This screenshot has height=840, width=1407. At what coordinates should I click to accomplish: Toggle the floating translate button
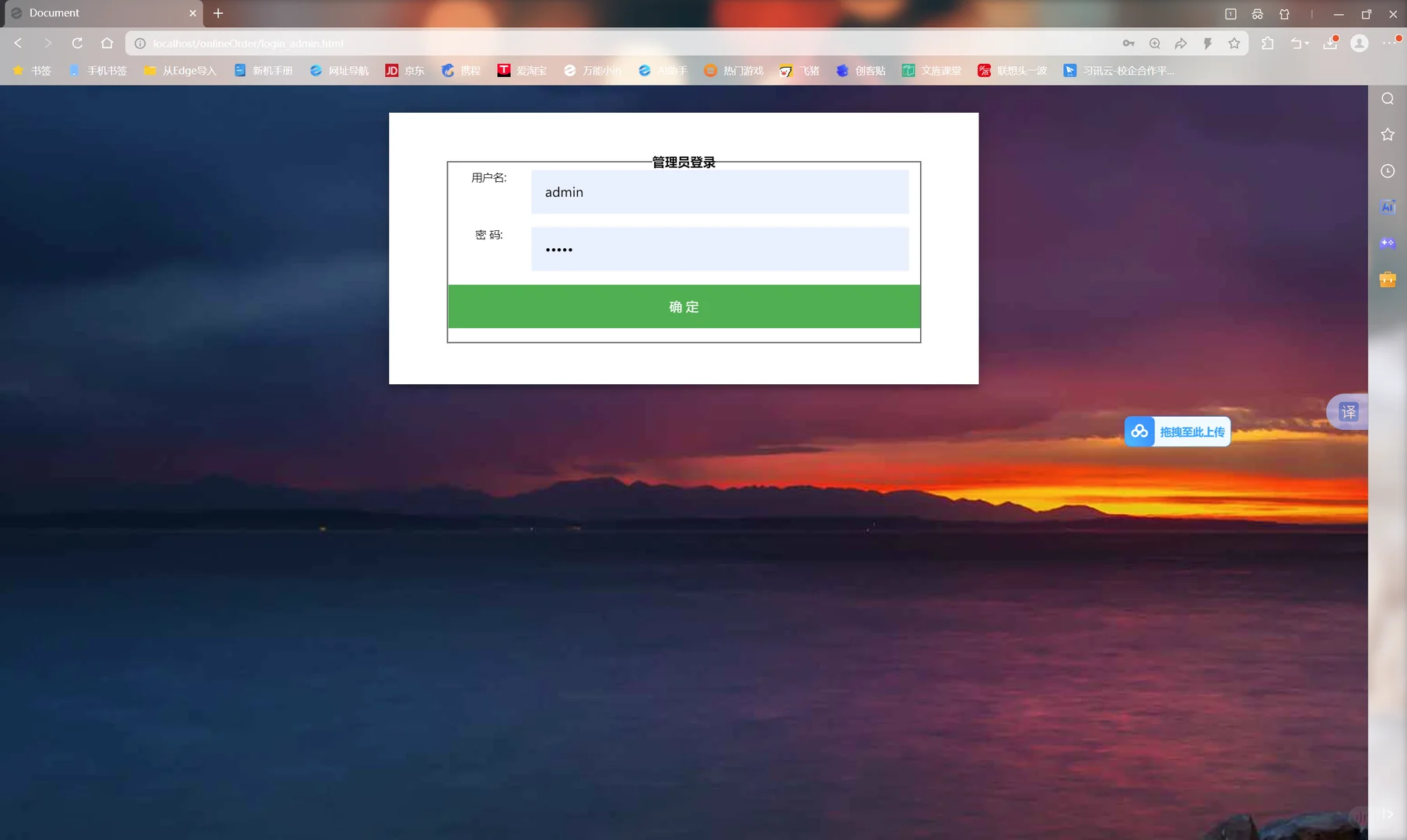(1348, 412)
